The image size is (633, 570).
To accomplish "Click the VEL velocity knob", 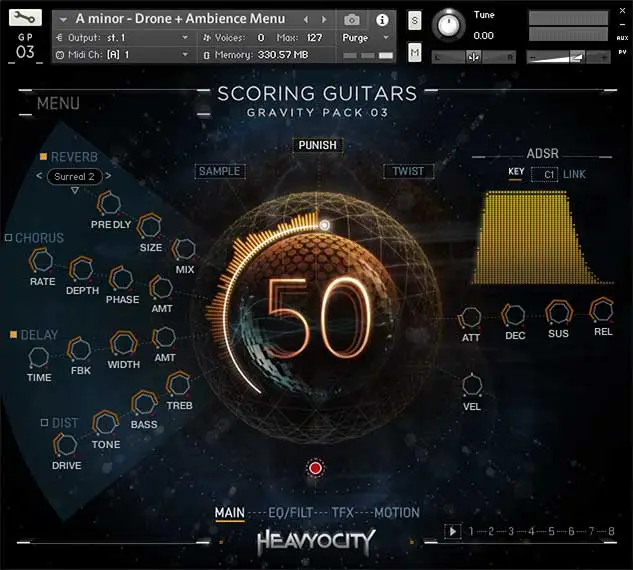I will (x=472, y=386).
